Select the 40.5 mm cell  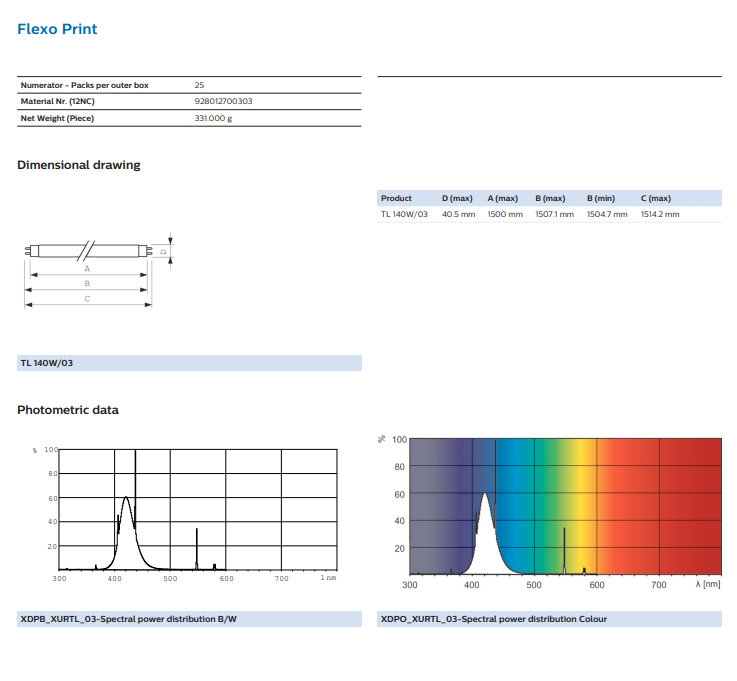[458, 214]
